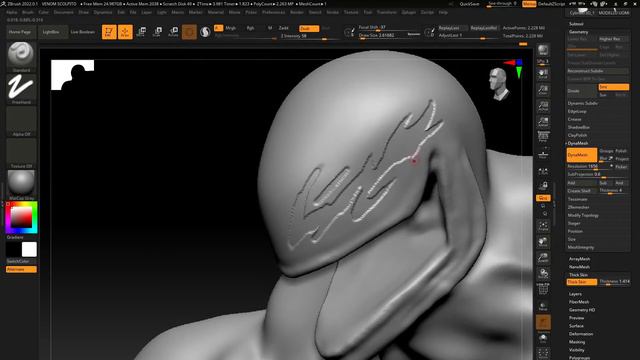640x360 pixels.
Task: Click the AAHalf icon
Action: click(543, 122)
